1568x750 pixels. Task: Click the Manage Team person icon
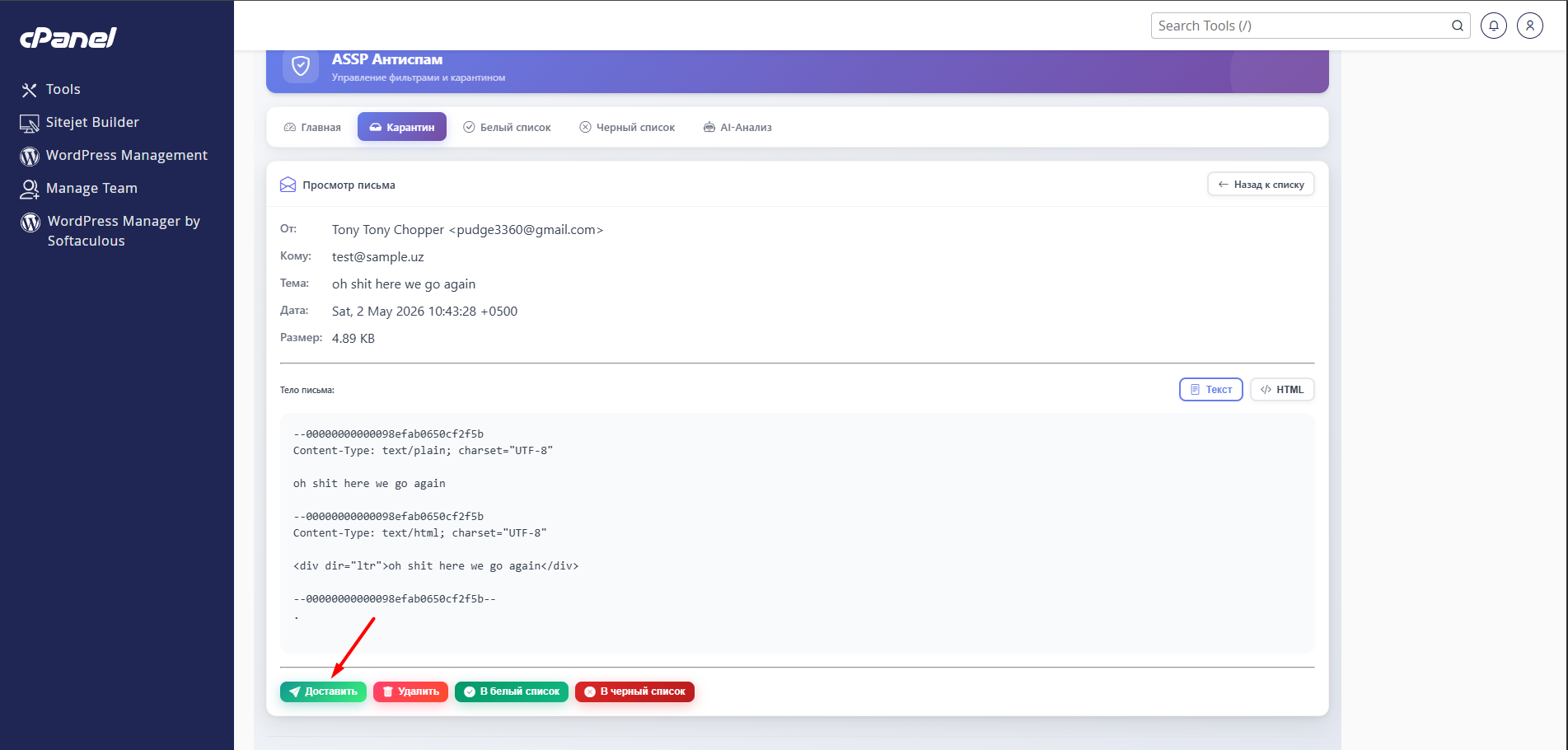pyautogui.click(x=30, y=189)
